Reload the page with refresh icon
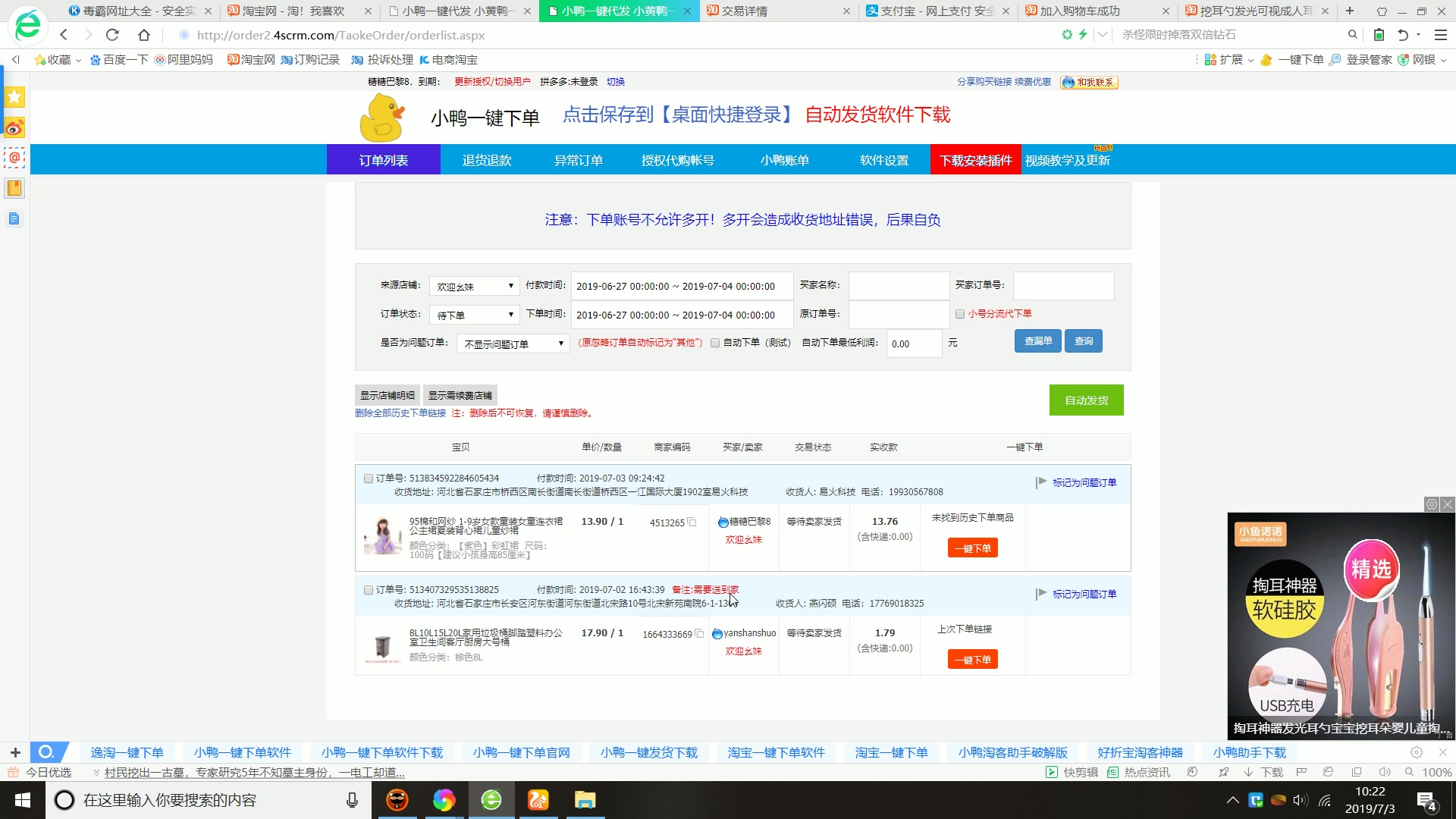The width and height of the screenshot is (1456, 819). point(112,35)
